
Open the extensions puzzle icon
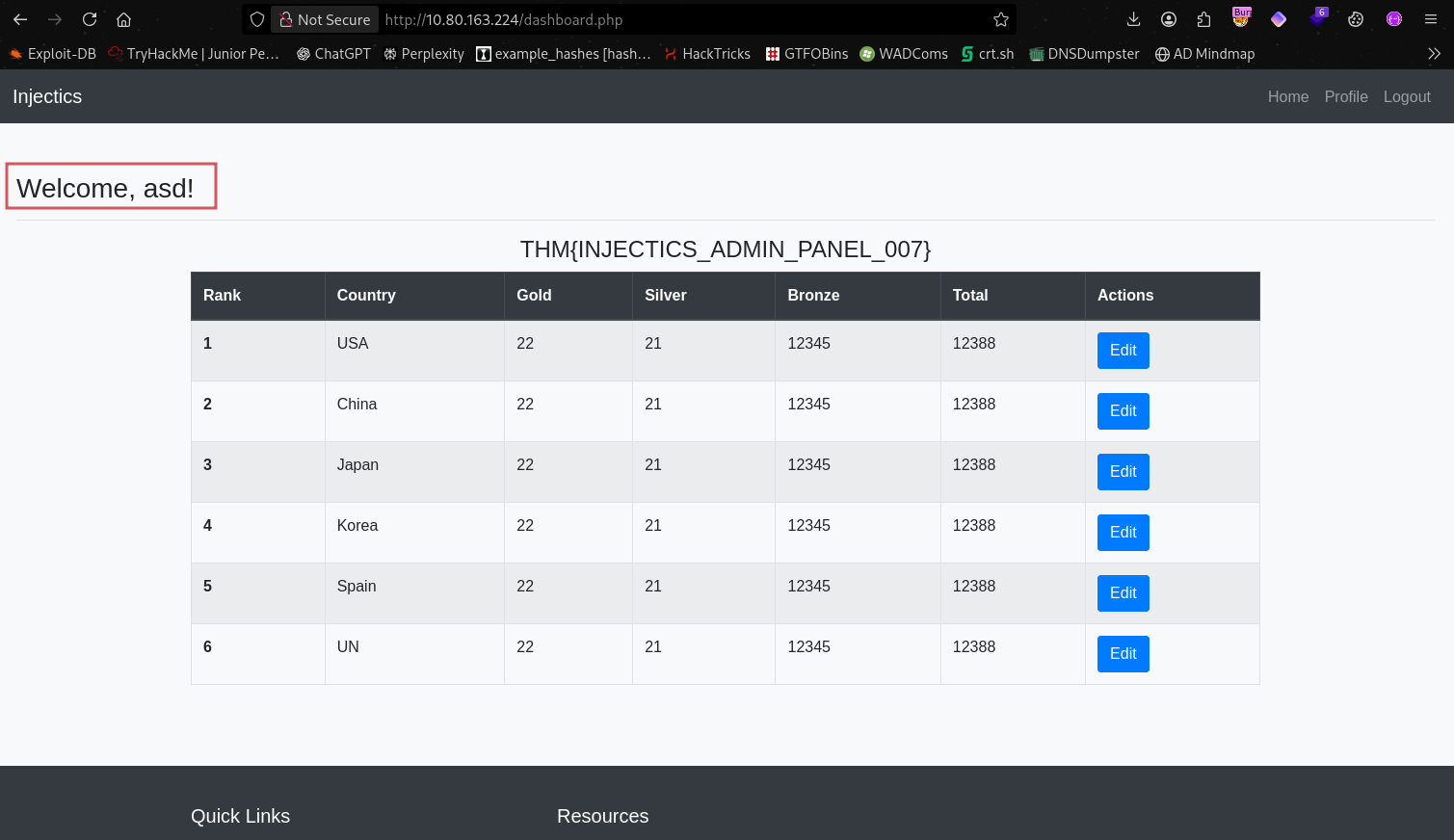1203,19
